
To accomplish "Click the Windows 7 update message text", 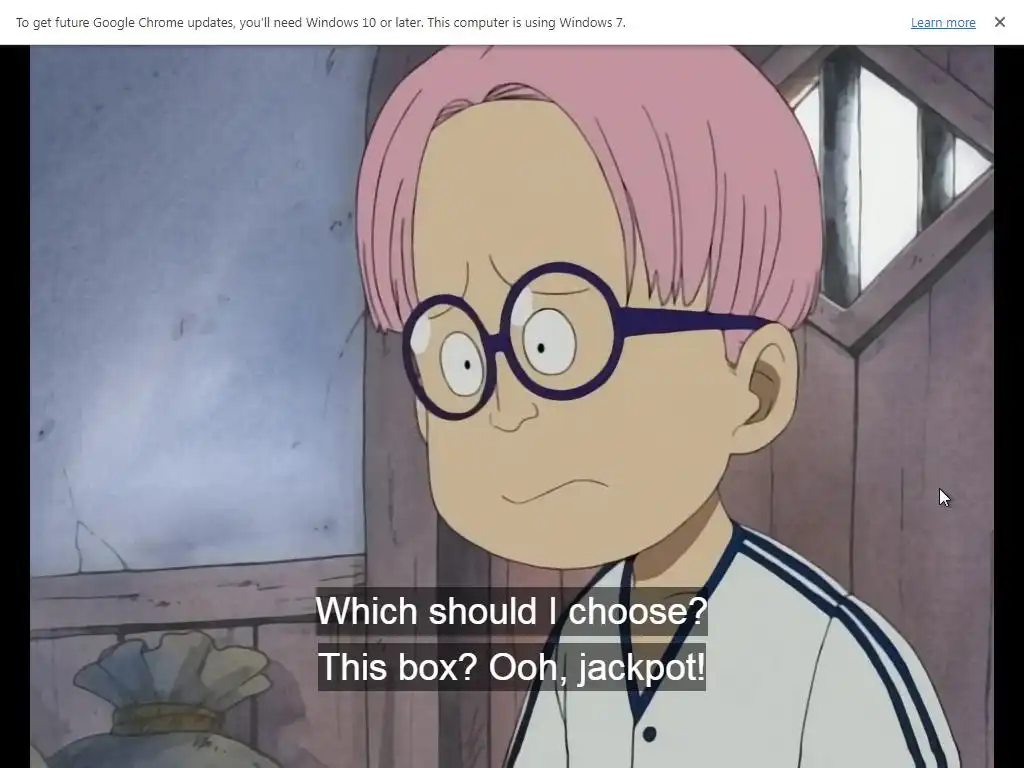I will (x=321, y=23).
